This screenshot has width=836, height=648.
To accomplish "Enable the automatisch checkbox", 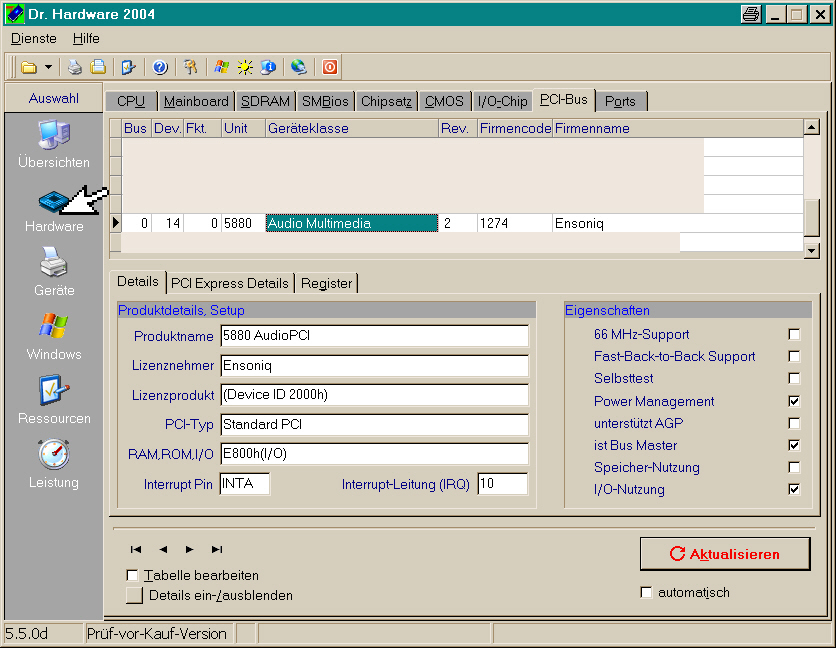I will (x=646, y=593).
